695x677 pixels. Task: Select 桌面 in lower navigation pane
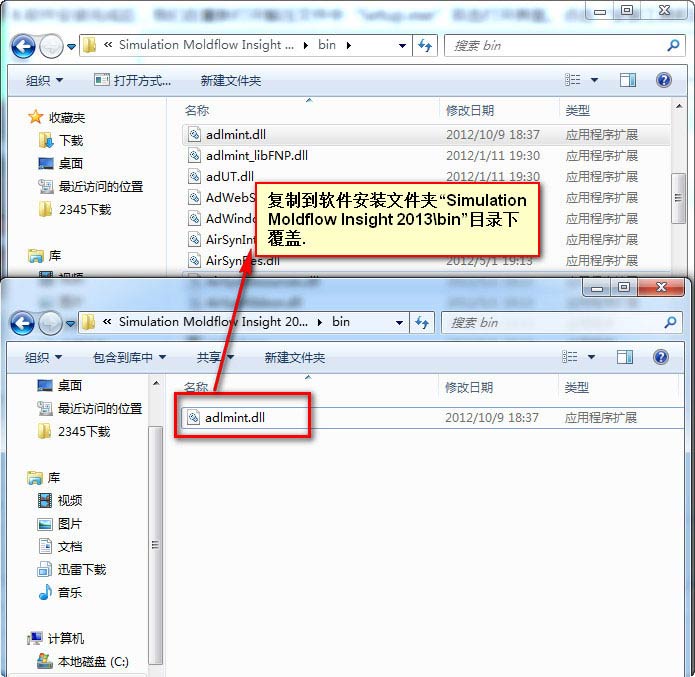[x=60, y=385]
